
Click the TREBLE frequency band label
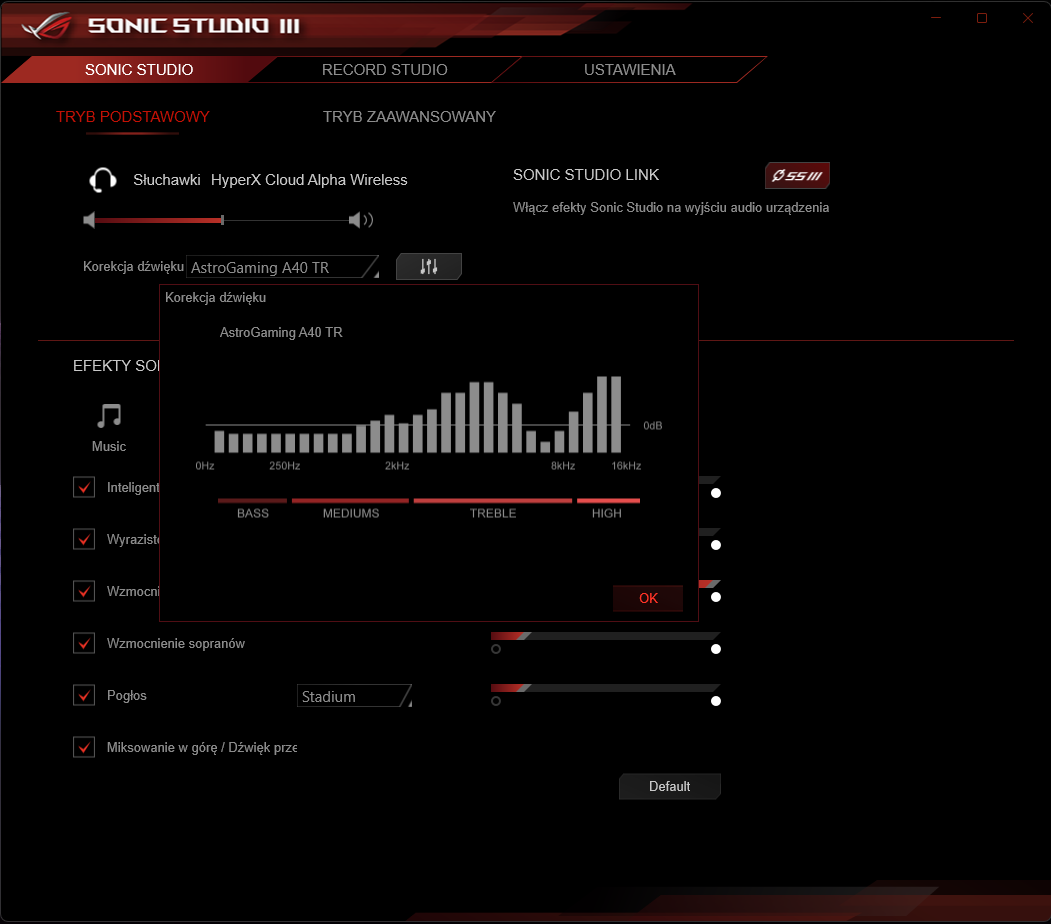[493, 513]
